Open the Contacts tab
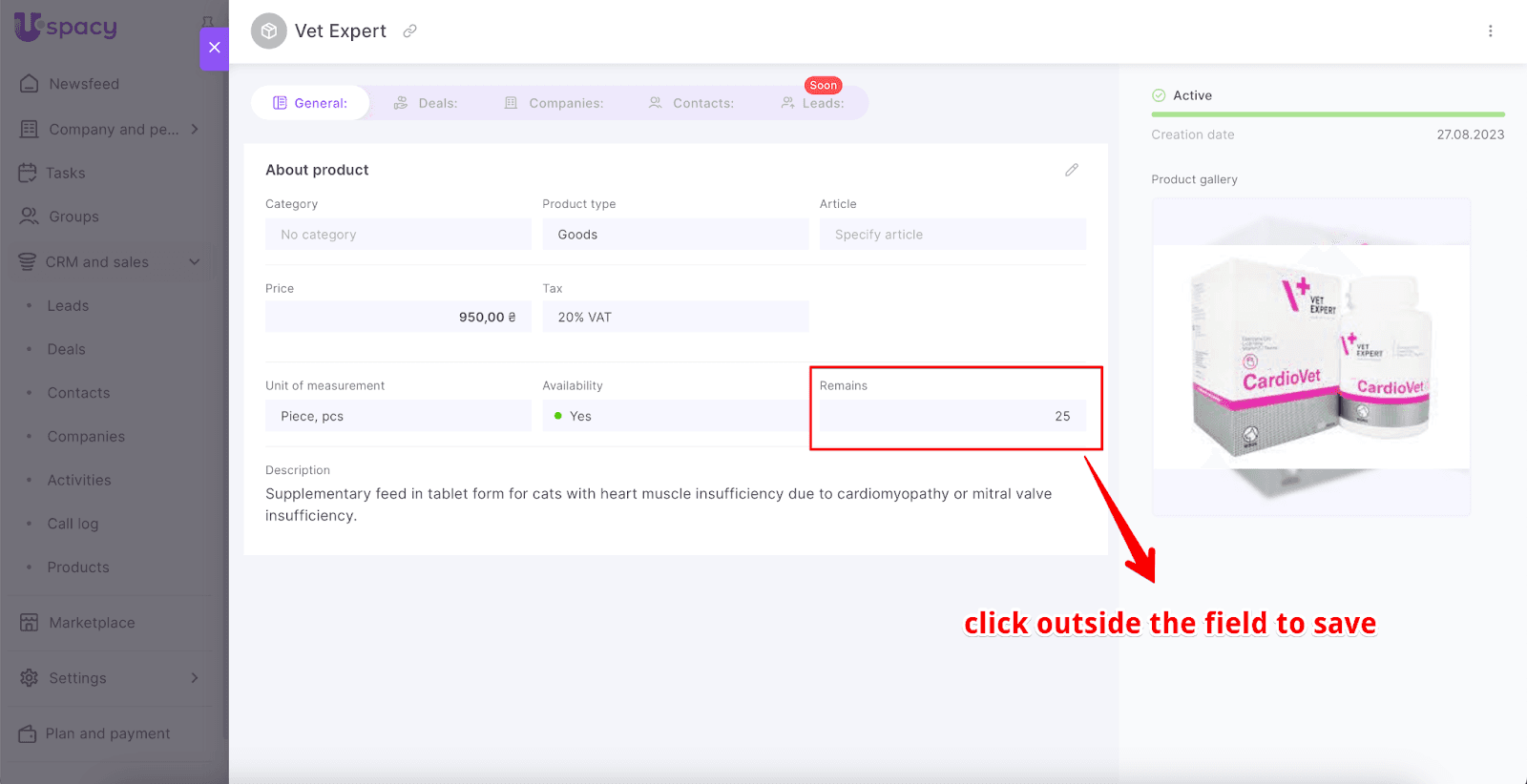The image size is (1527, 784). click(691, 103)
